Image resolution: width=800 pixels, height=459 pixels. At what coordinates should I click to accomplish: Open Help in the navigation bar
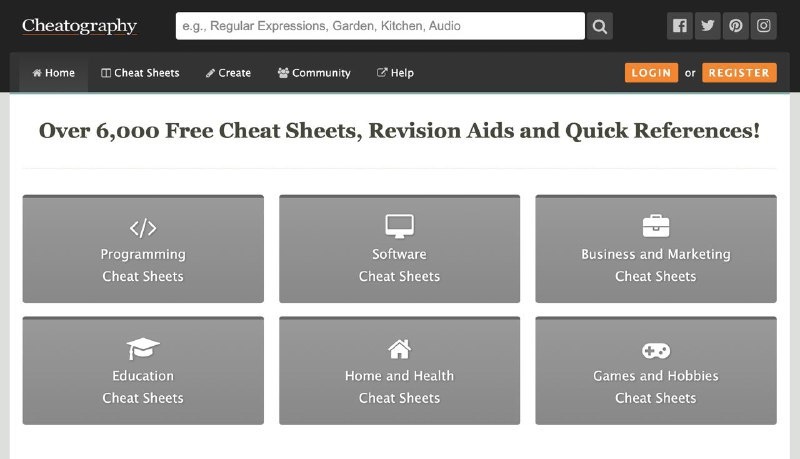pos(395,73)
